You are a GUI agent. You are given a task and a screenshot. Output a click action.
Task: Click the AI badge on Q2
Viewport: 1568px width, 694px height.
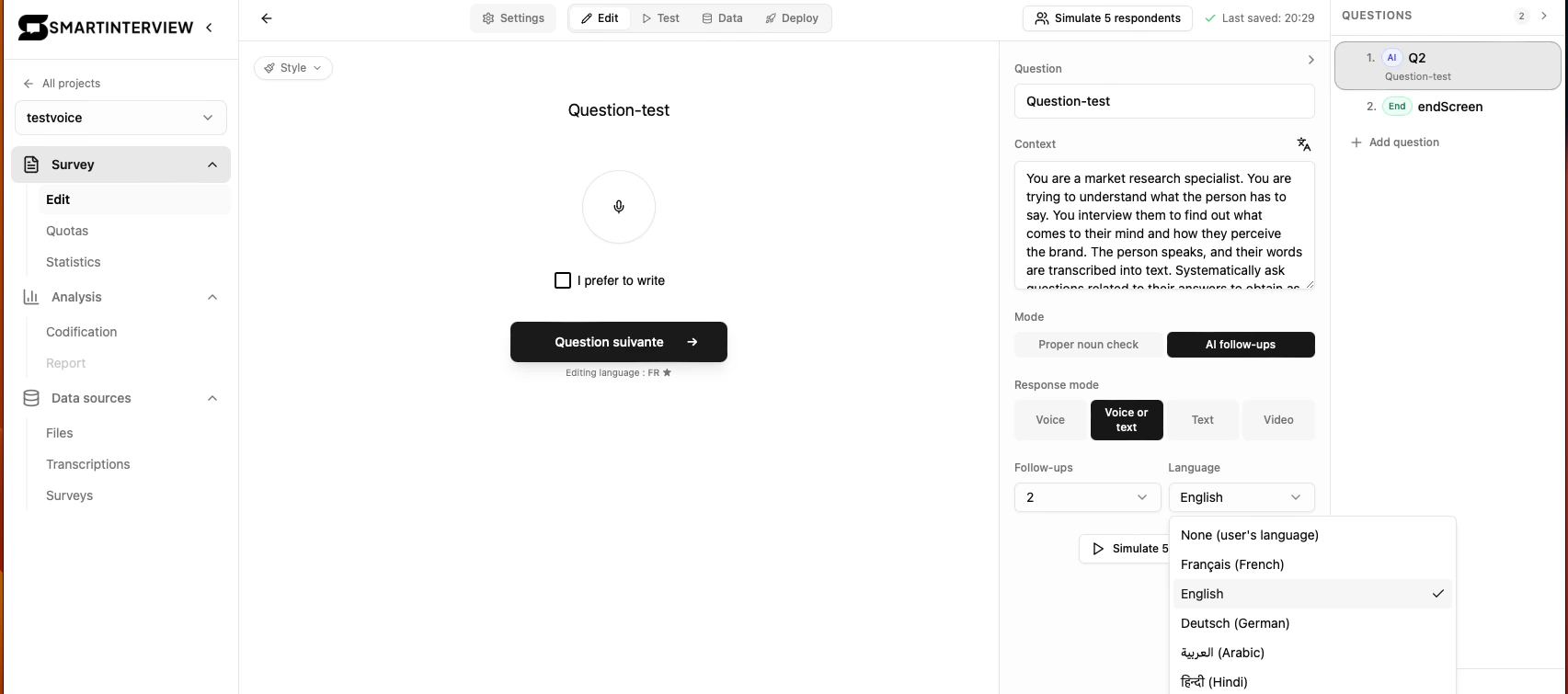(x=1391, y=58)
